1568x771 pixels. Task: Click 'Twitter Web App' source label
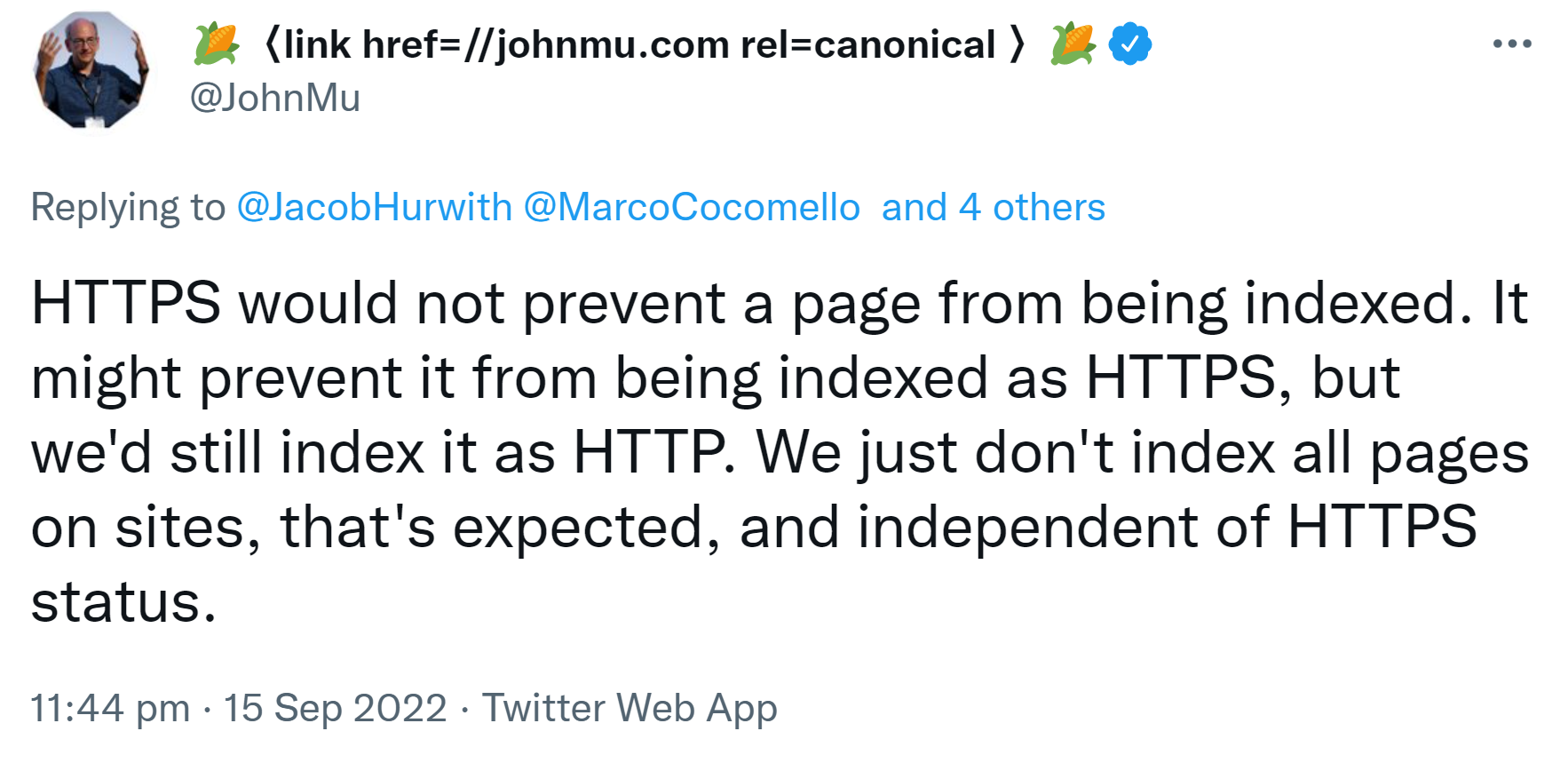(x=629, y=708)
